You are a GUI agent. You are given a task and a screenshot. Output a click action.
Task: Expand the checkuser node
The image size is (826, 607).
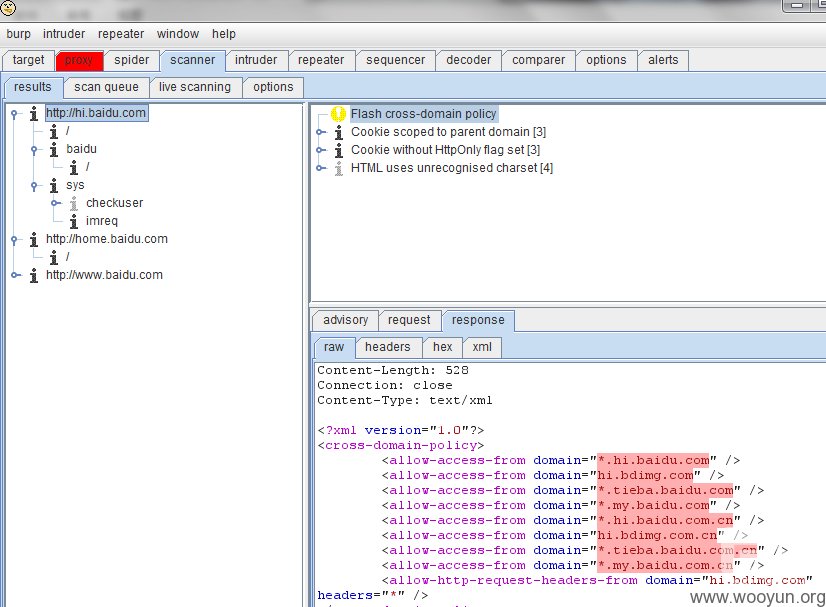(55, 203)
